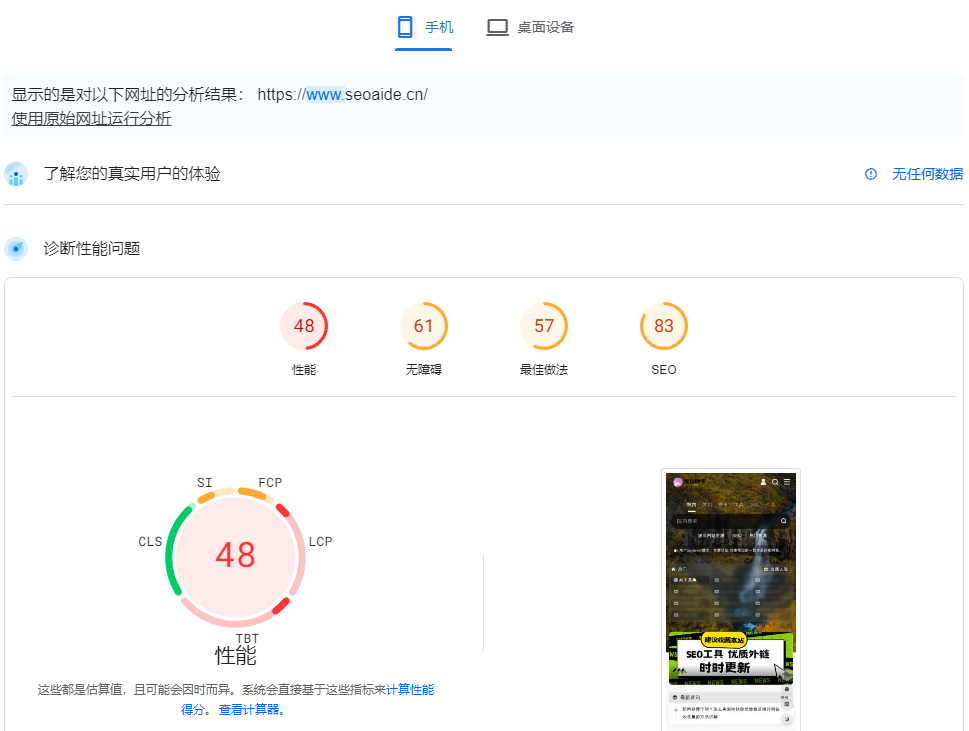
Task: Open the 查看计算器 link
Action: 251,710
